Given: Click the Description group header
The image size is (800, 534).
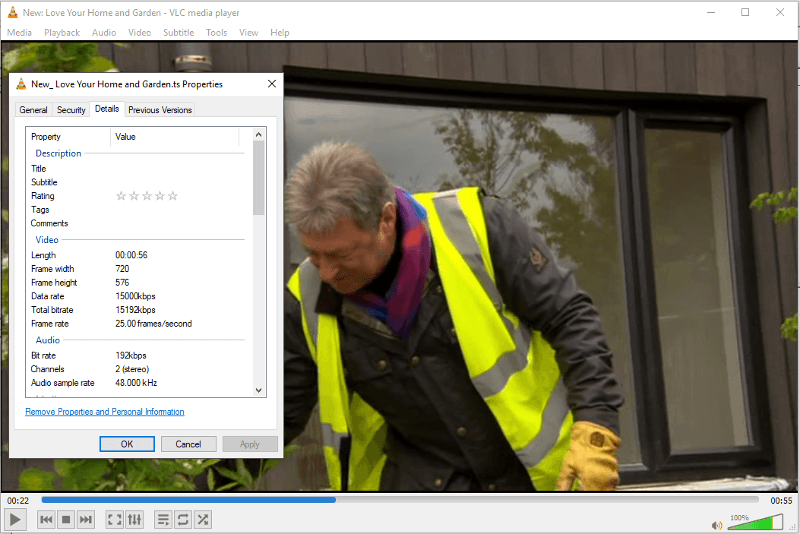Looking at the screenshot, I should click(58, 154).
